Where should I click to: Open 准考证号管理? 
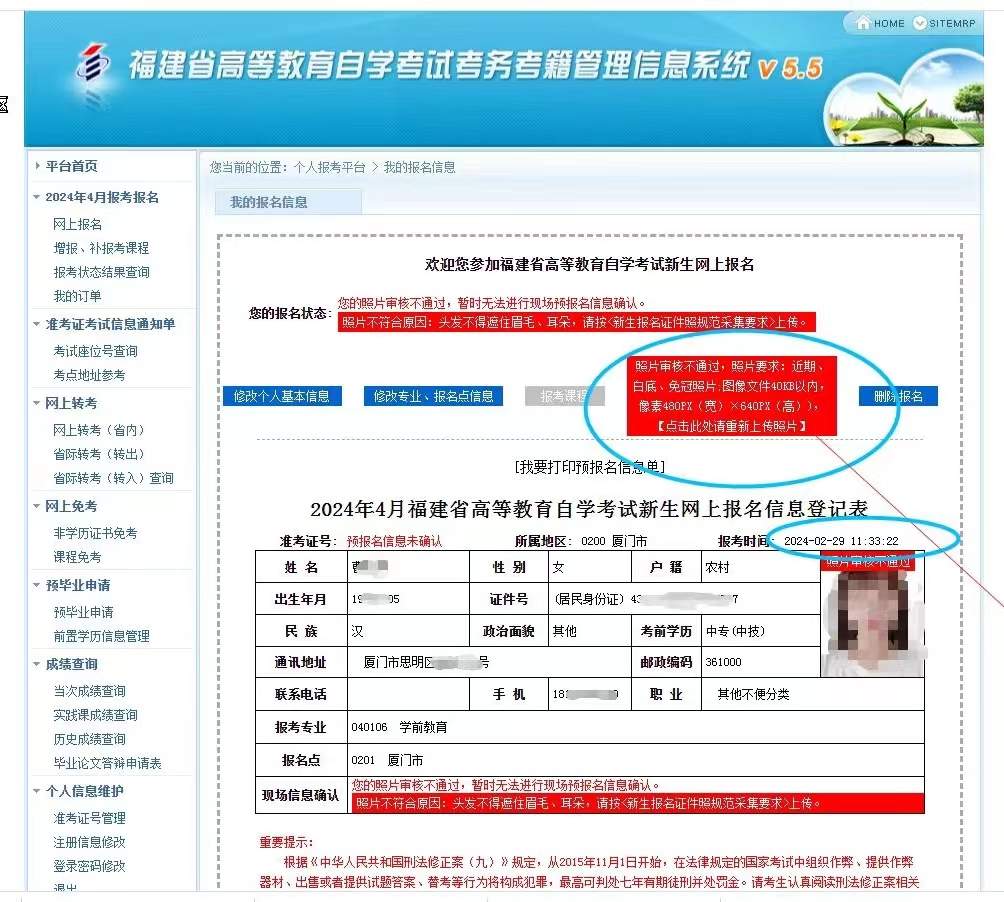(89, 818)
